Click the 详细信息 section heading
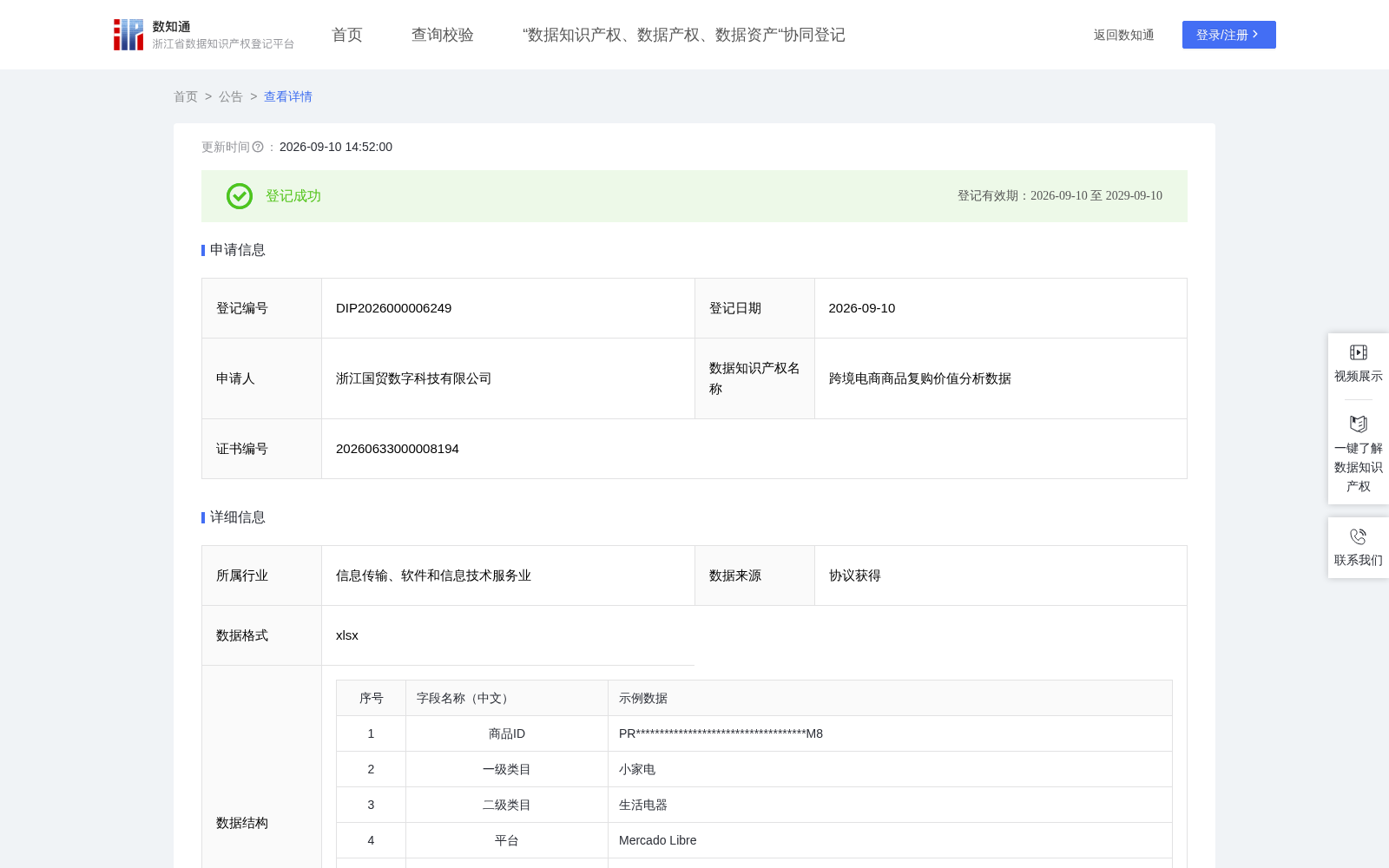 (238, 517)
